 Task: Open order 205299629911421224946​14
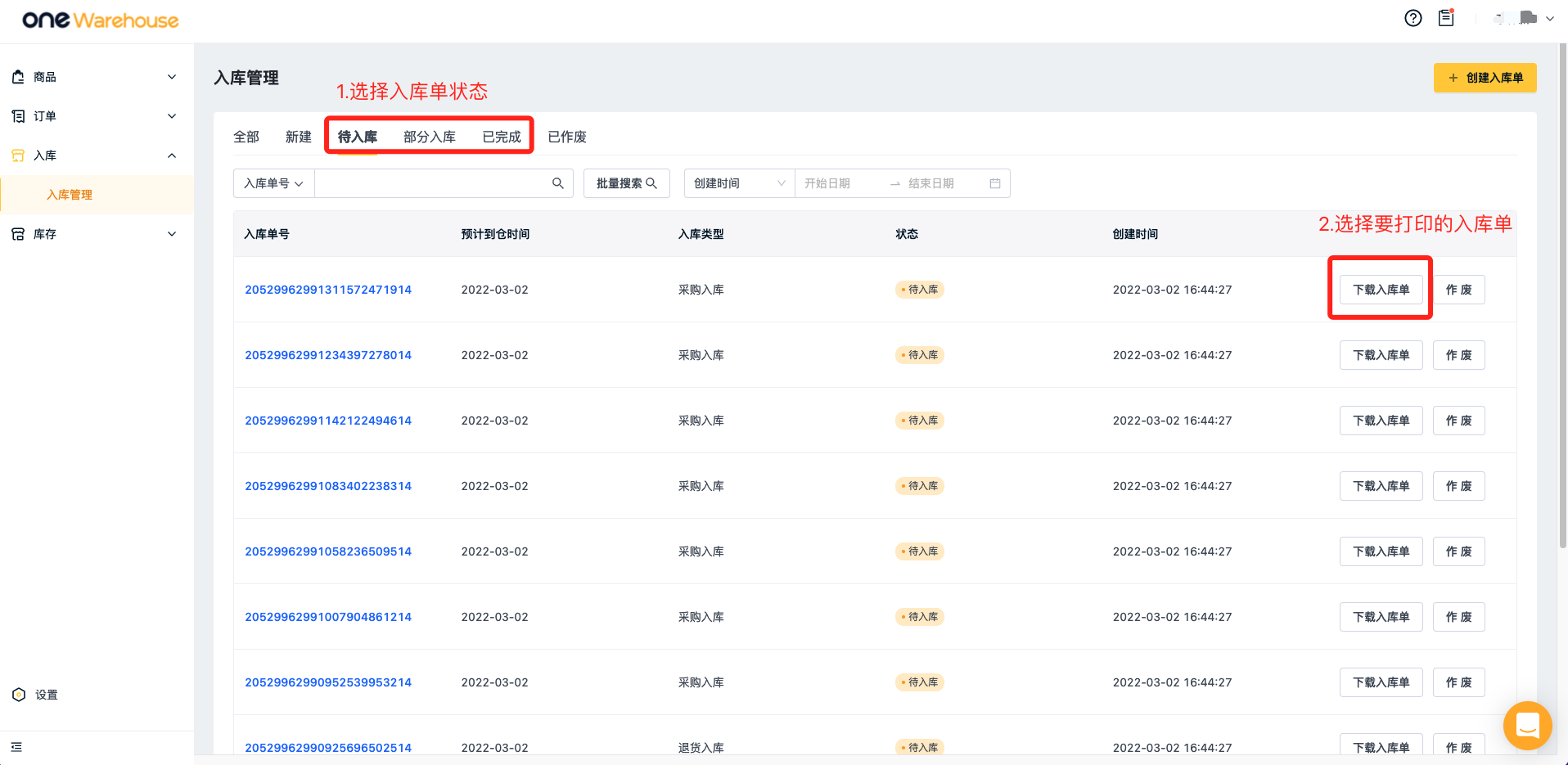tap(328, 421)
